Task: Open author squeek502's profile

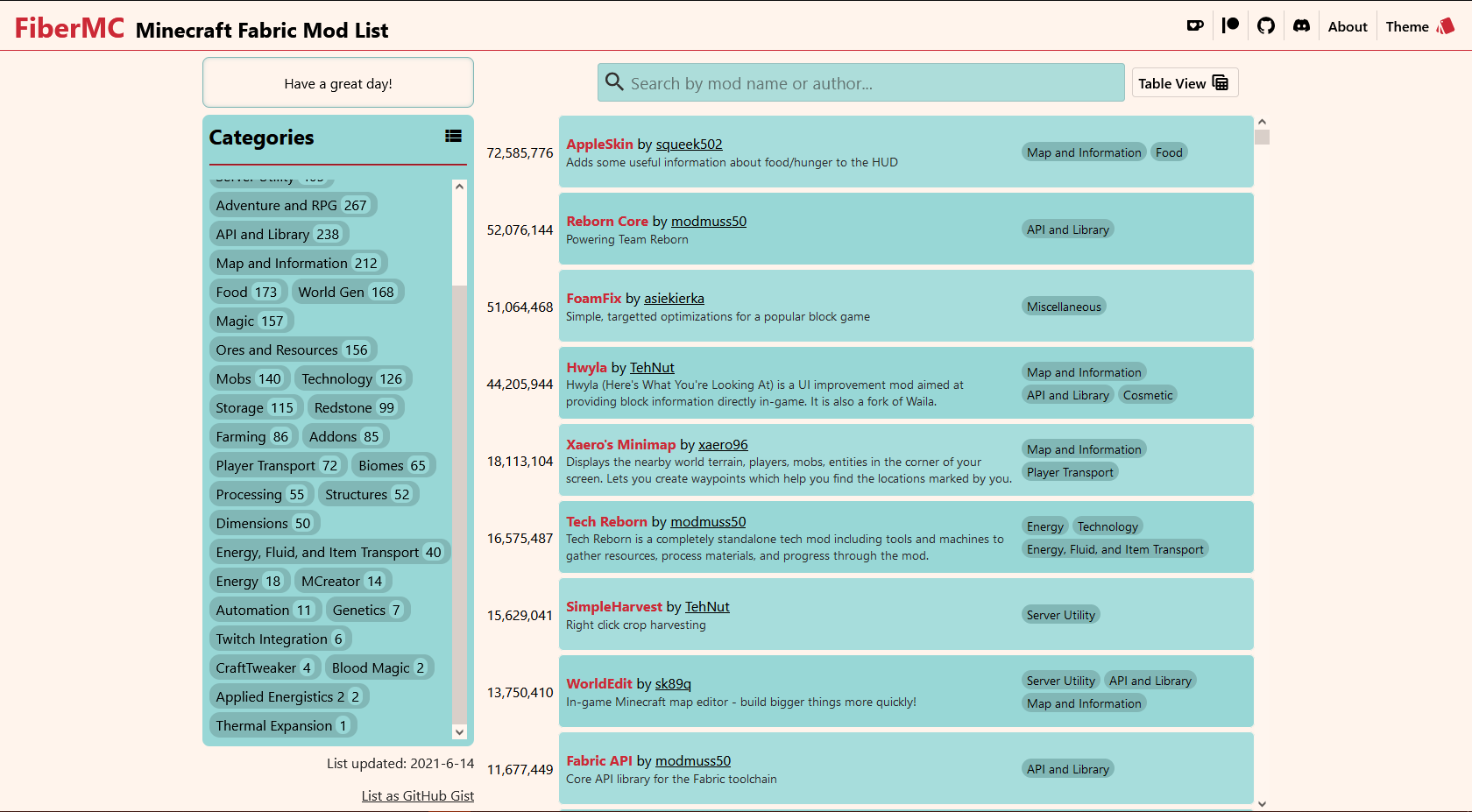Action: (x=690, y=145)
